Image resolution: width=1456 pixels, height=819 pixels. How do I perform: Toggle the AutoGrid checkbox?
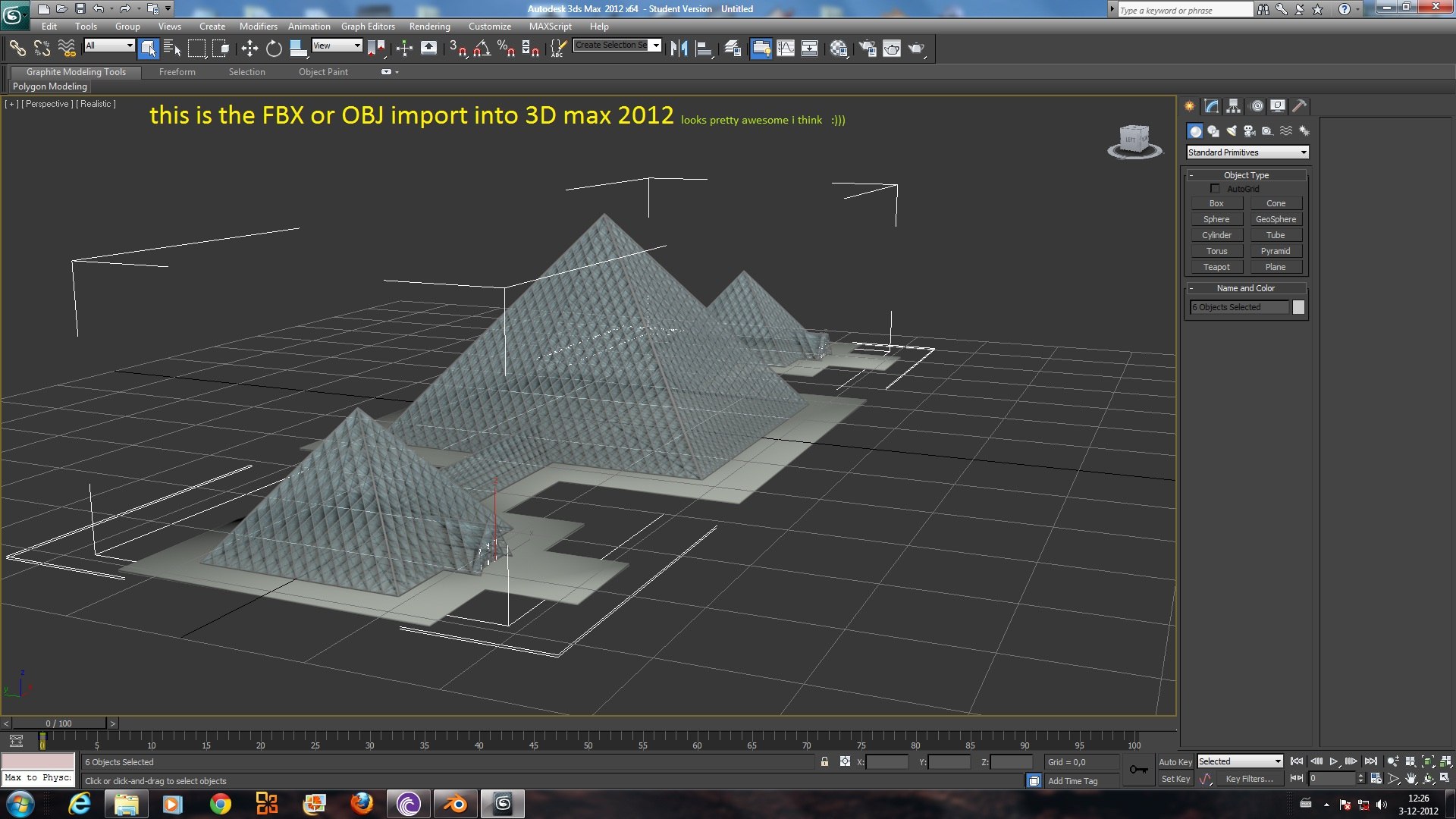pos(1215,188)
